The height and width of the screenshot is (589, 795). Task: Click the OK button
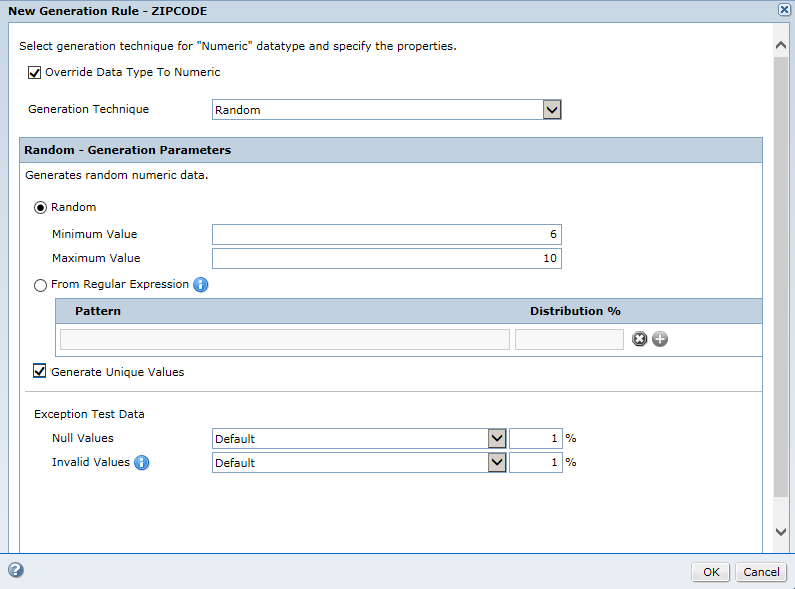pyautogui.click(x=711, y=572)
